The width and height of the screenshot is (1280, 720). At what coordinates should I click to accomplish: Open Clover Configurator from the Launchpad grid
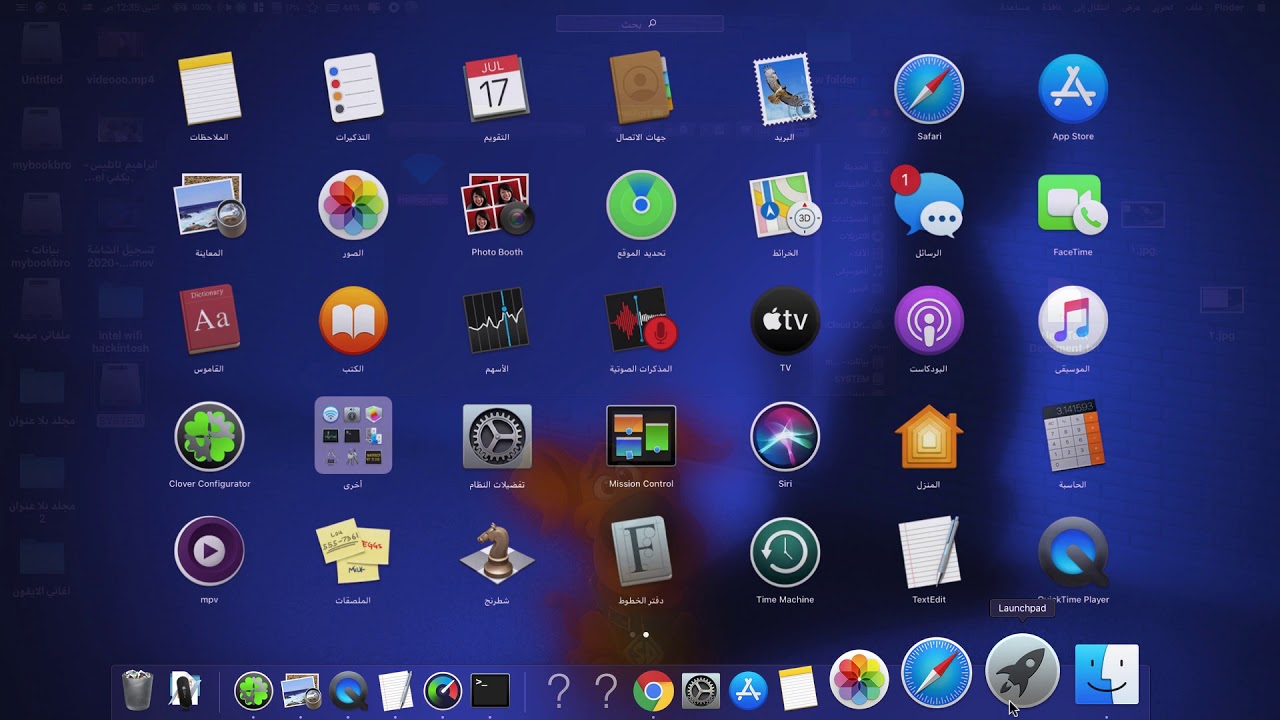click(x=209, y=437)
